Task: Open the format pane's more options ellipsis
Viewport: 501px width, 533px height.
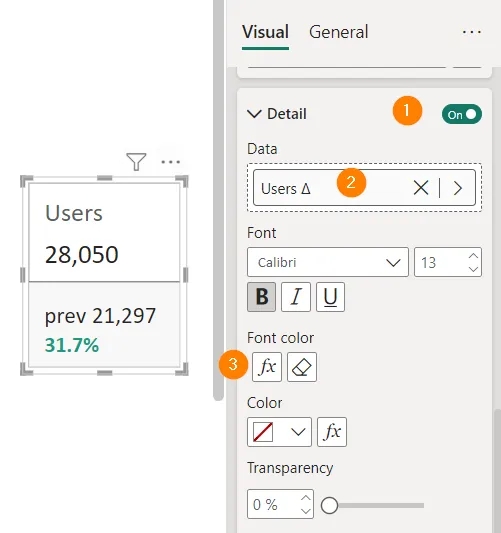Action: pos(471,32)
